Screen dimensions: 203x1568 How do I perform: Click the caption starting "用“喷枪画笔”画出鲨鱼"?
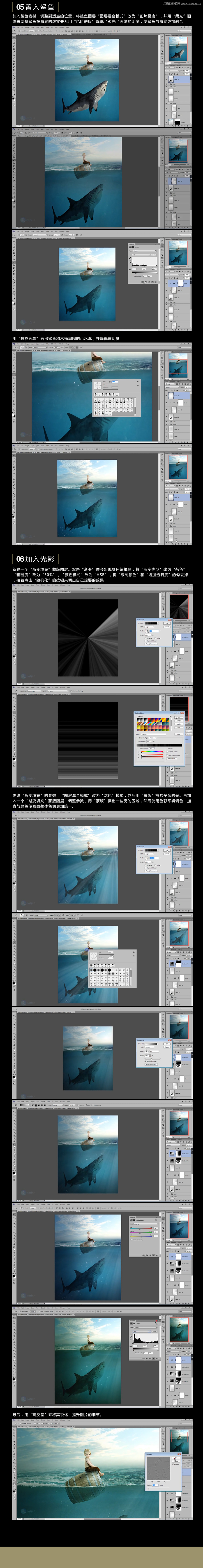tap(66, 338)
